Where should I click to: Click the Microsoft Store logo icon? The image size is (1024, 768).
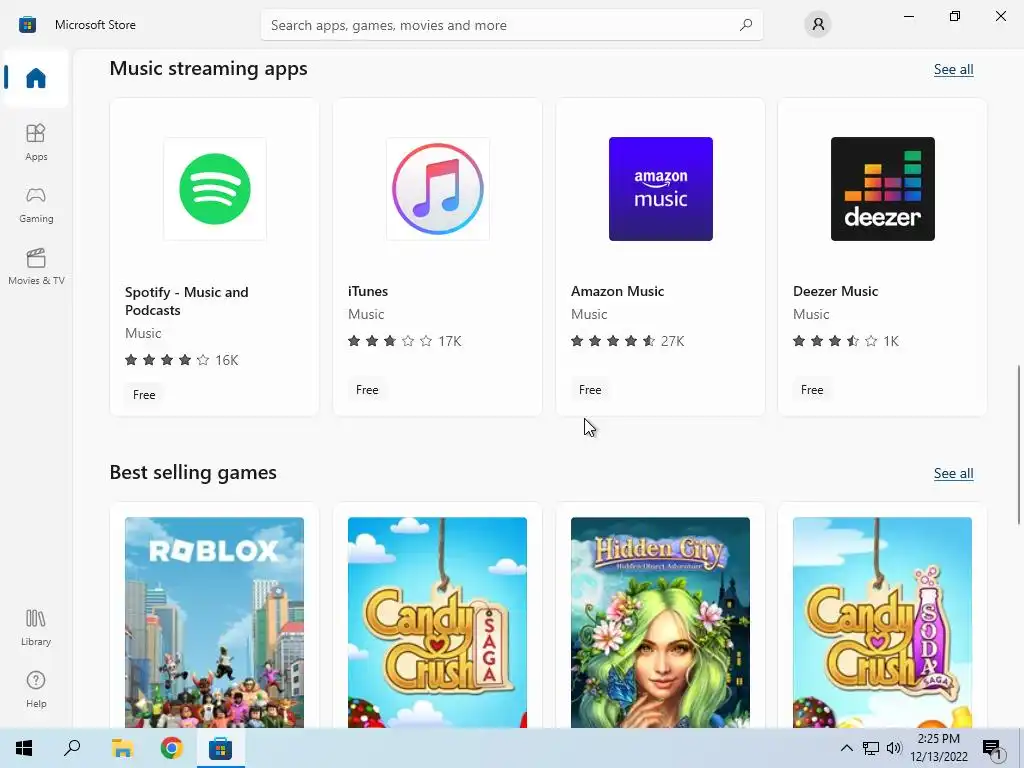click(27, 25)
